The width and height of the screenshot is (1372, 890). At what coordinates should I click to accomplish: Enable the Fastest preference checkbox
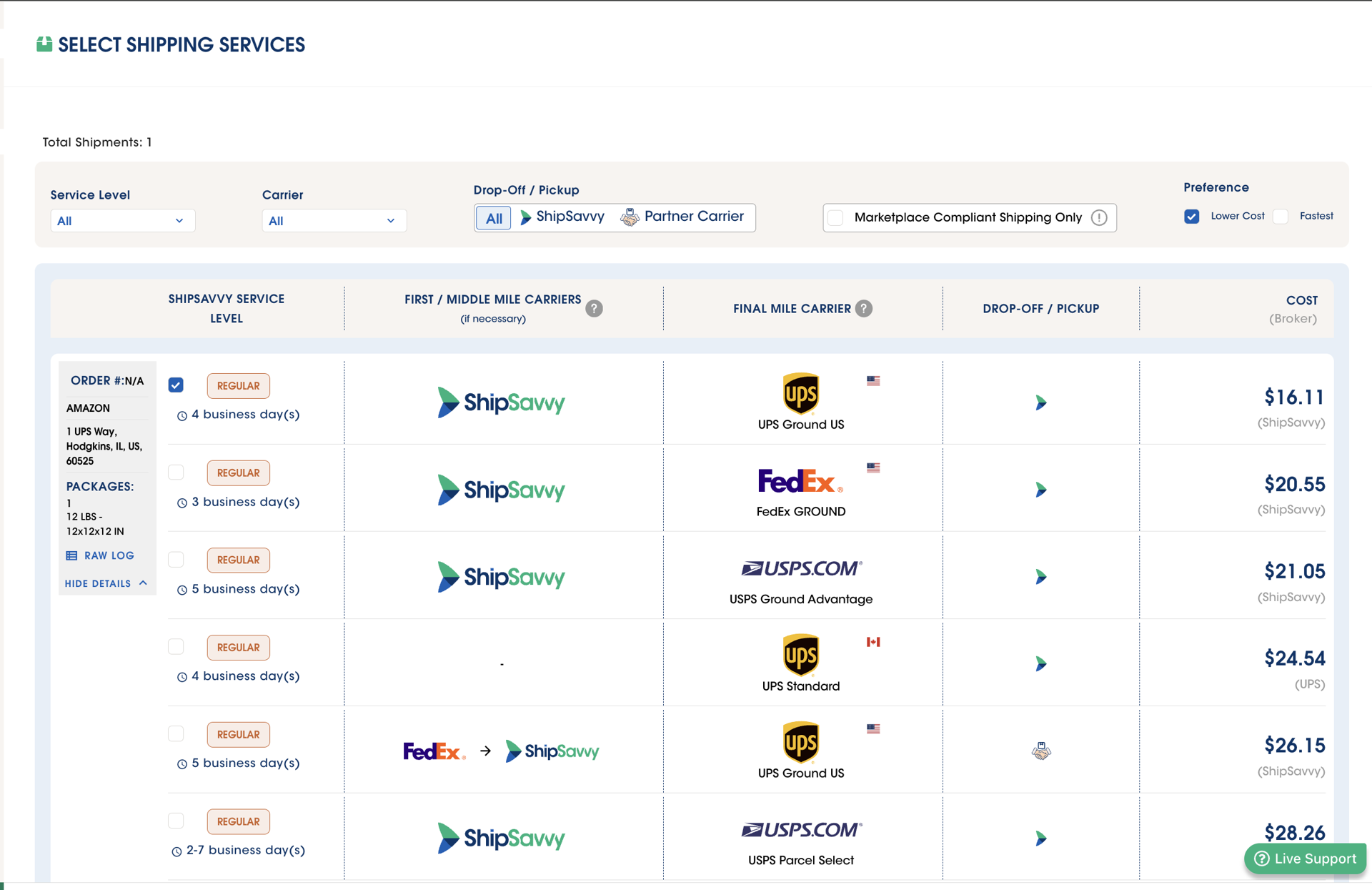click(x=1281, y=216)
